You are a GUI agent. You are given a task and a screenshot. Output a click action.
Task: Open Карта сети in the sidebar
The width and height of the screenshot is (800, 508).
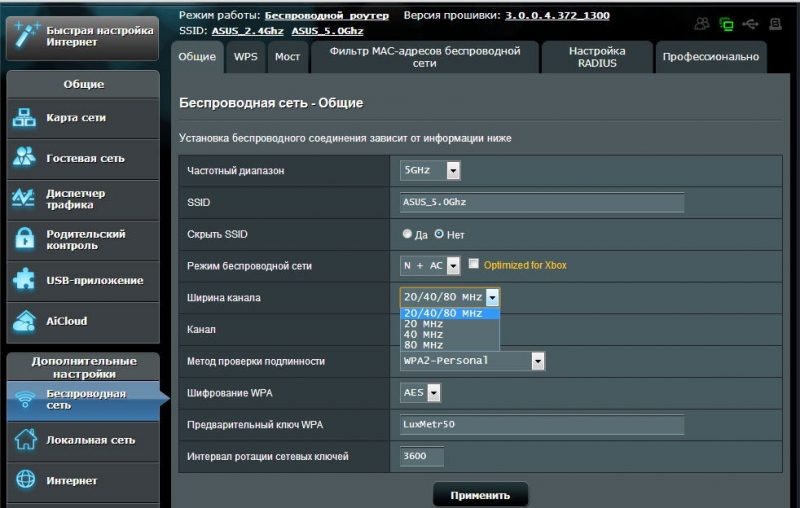coord(83,118)
